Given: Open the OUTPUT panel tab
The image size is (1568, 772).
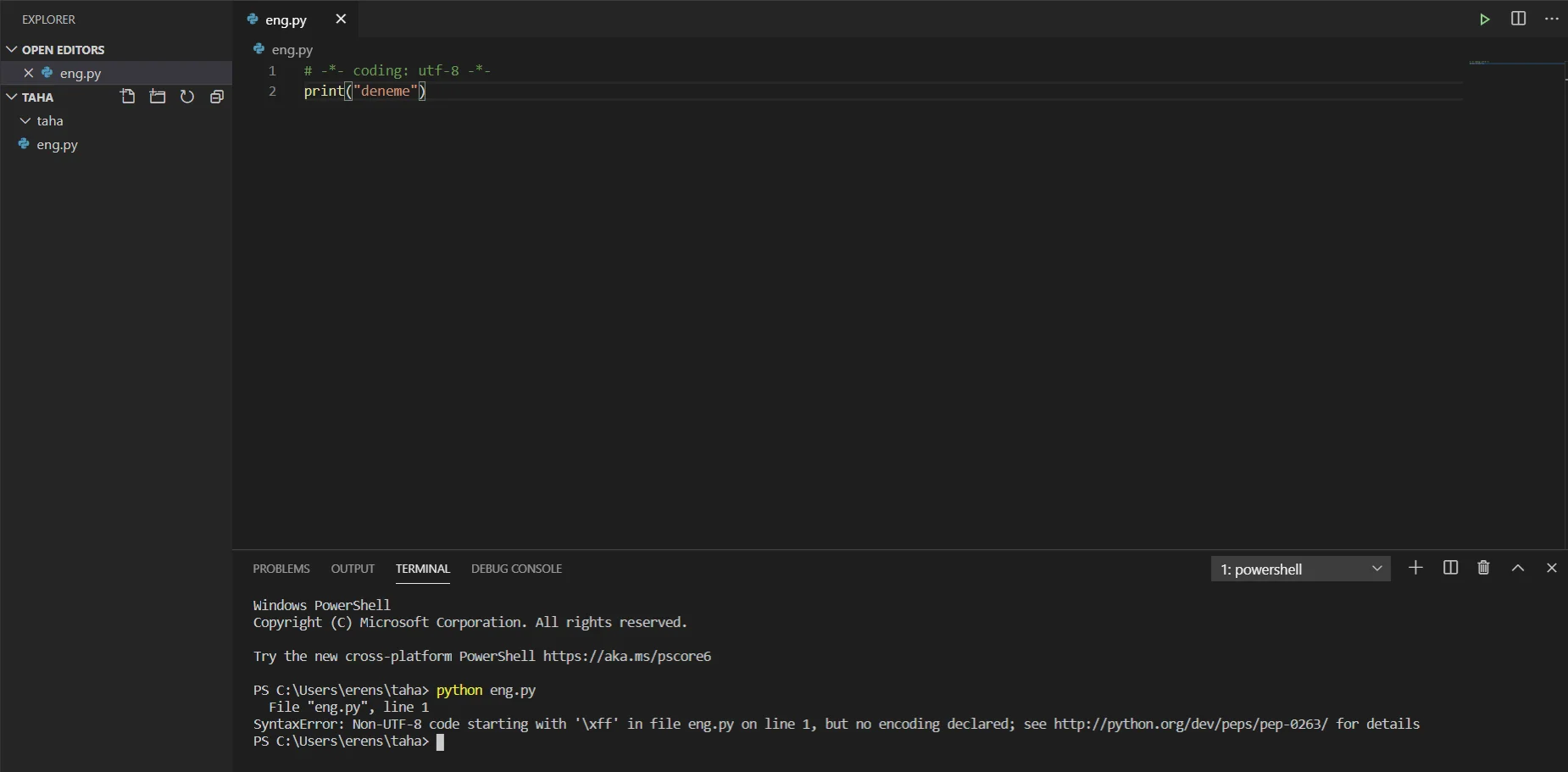Looking at the screenshot, I should [353, 569].
